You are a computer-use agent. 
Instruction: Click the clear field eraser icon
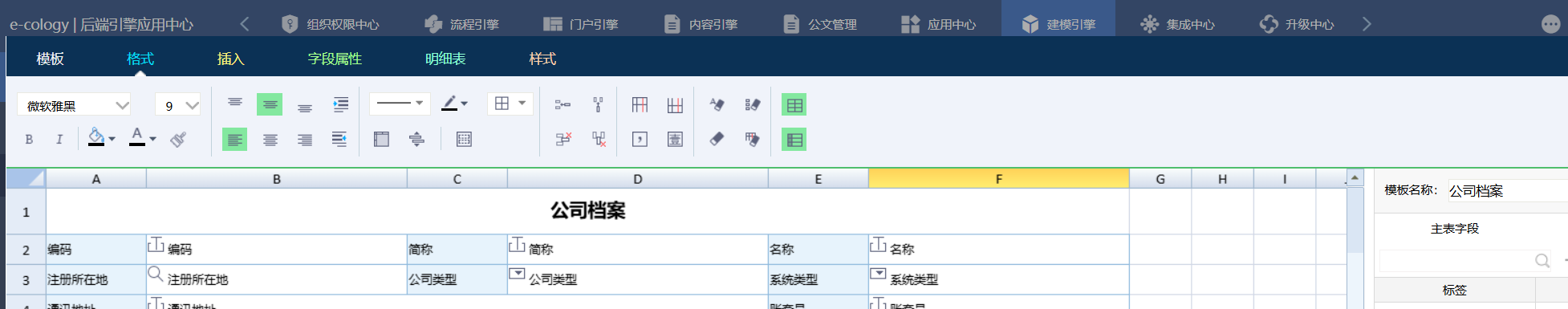[752, 104]
